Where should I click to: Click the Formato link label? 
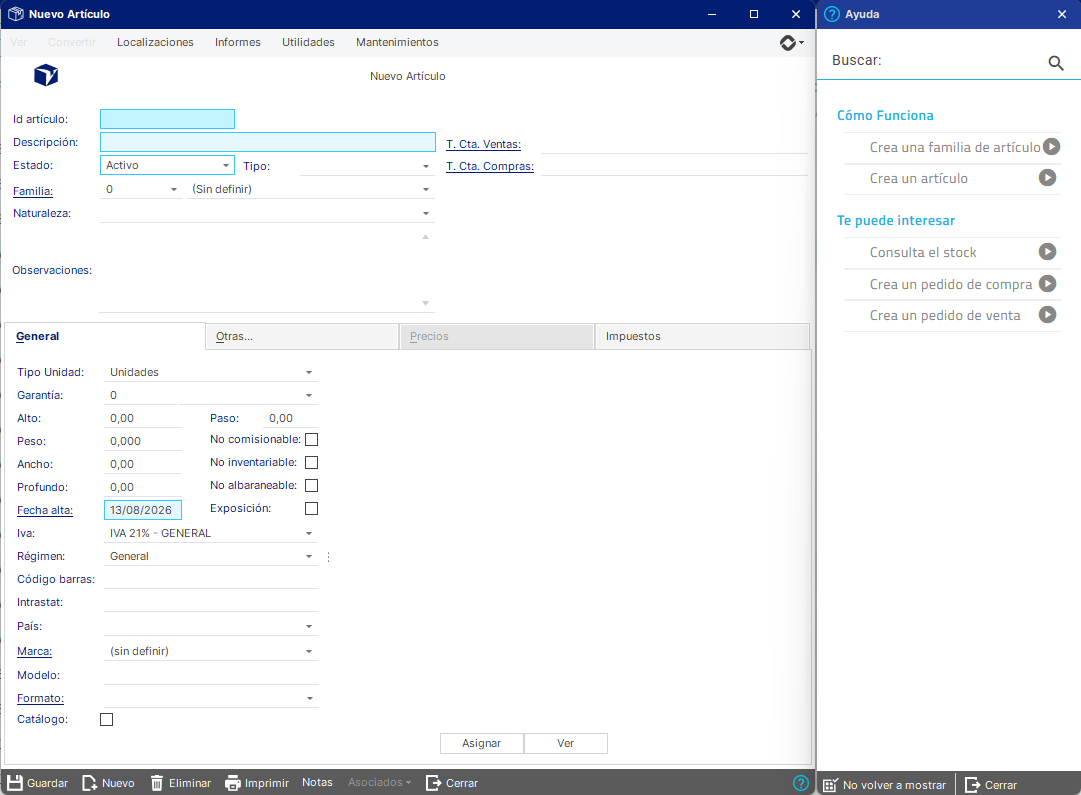41,698
